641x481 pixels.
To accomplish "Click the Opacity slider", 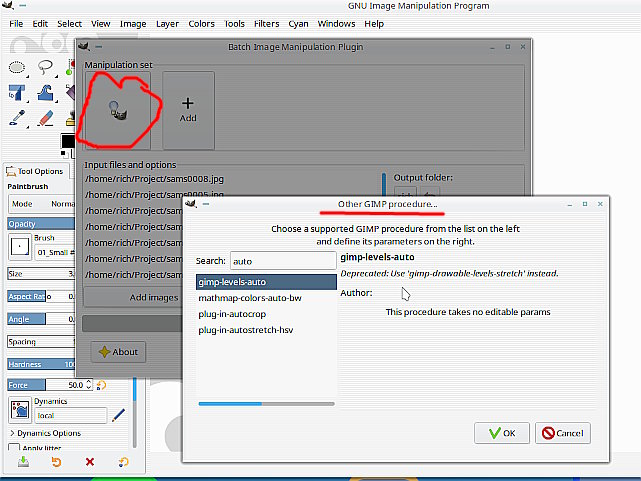I will click(x=41, y=224).
